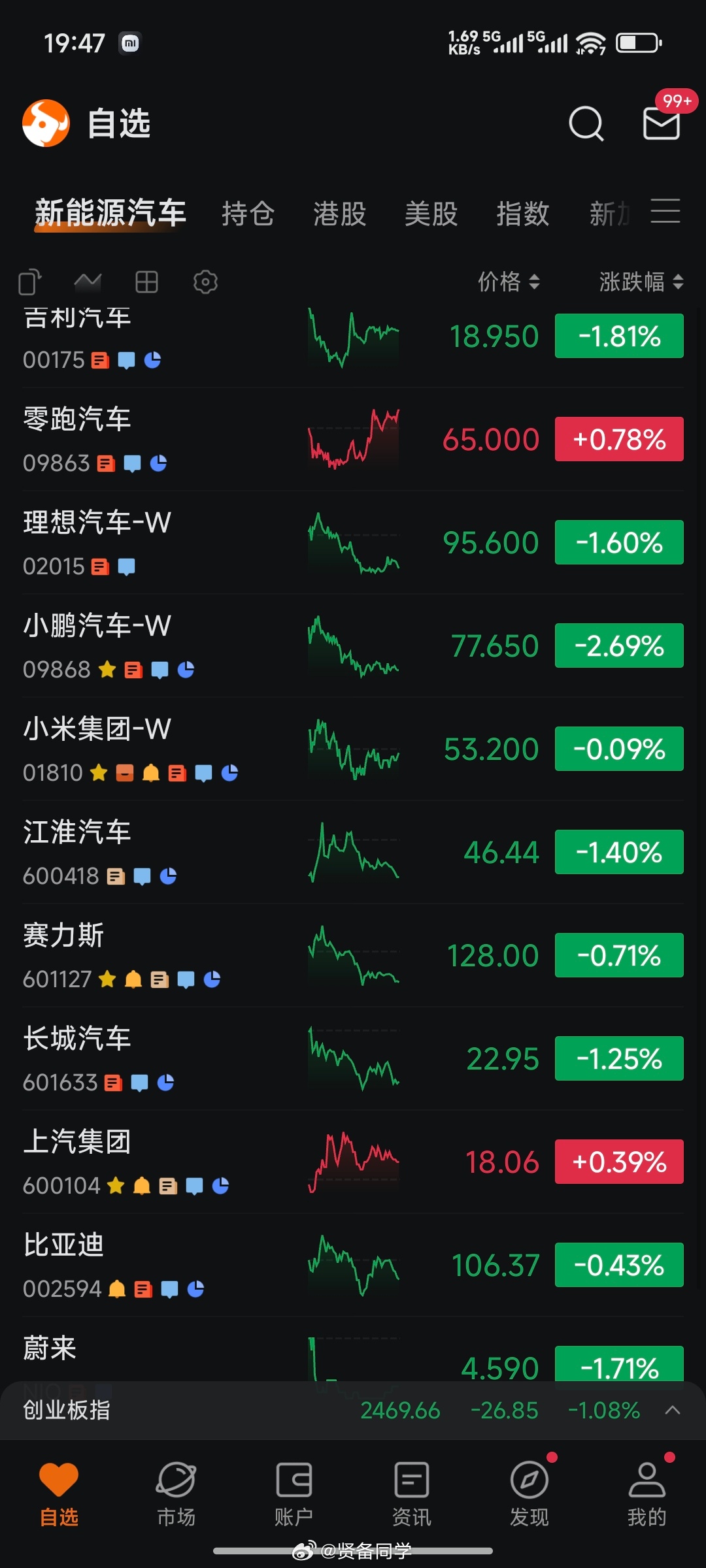Toggle the mini trend chart line icon
This screenshot has height=1568, width=706.
coord(88,282)
